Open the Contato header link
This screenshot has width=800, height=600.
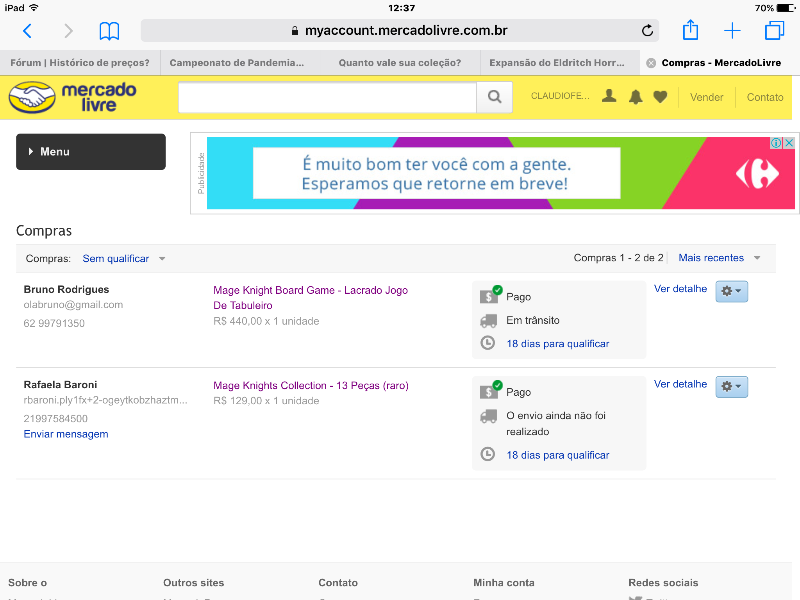[765, 97]
